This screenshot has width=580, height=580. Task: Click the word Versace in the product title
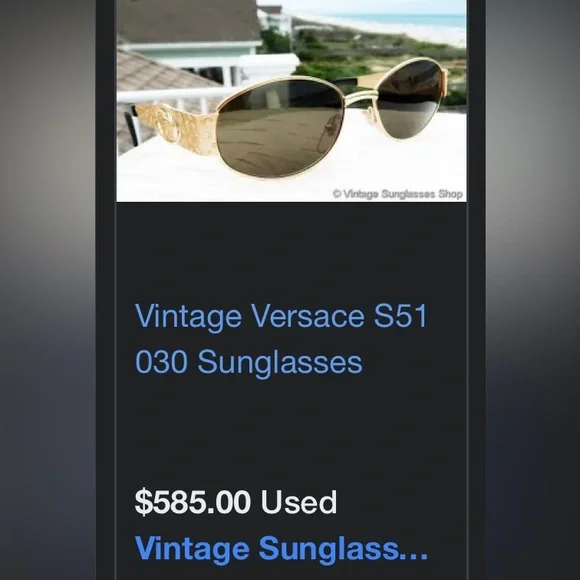[308, 316]
